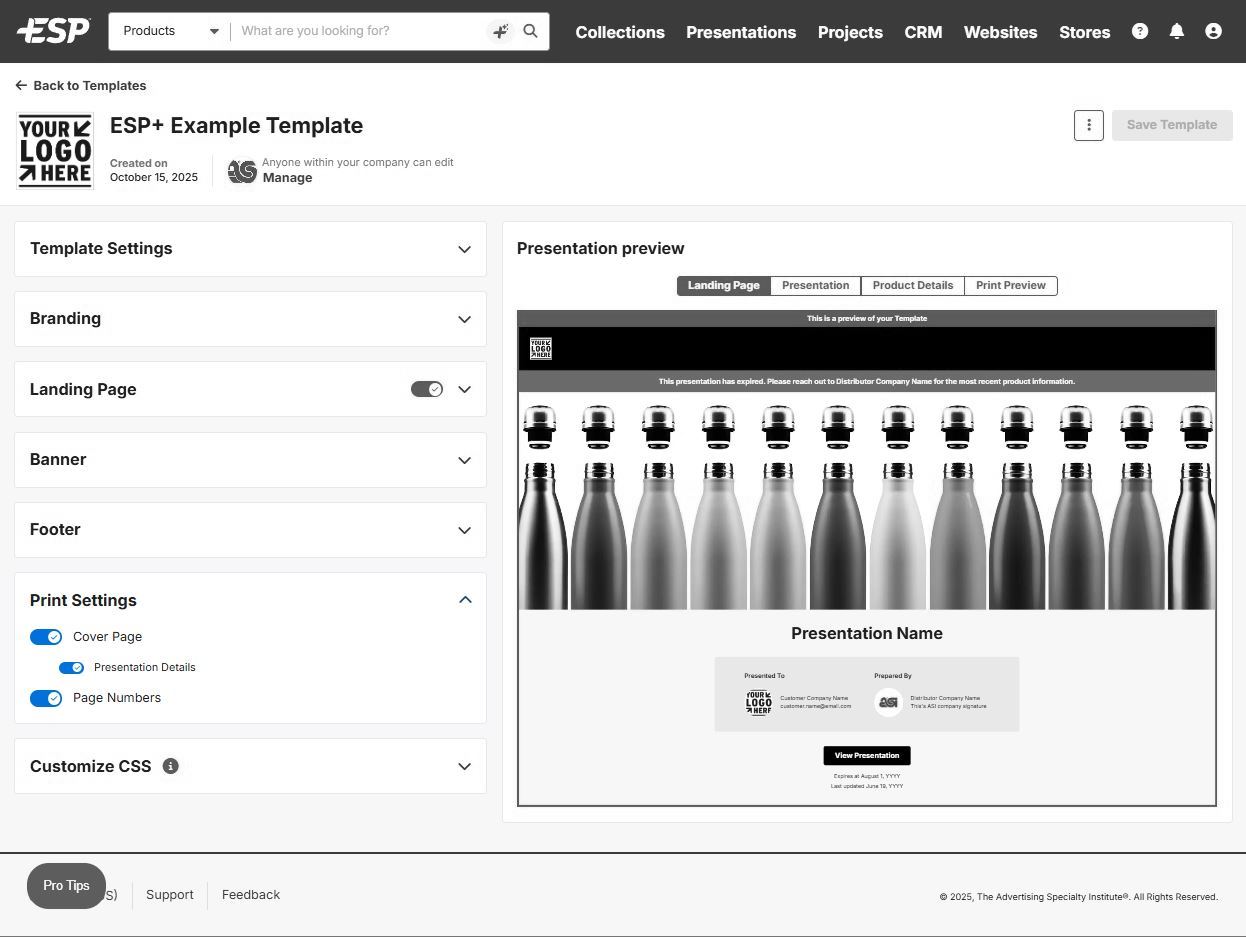Click the AI sparkle search icon
Screen dimensions: 1246x937
[x=500, y=31]
